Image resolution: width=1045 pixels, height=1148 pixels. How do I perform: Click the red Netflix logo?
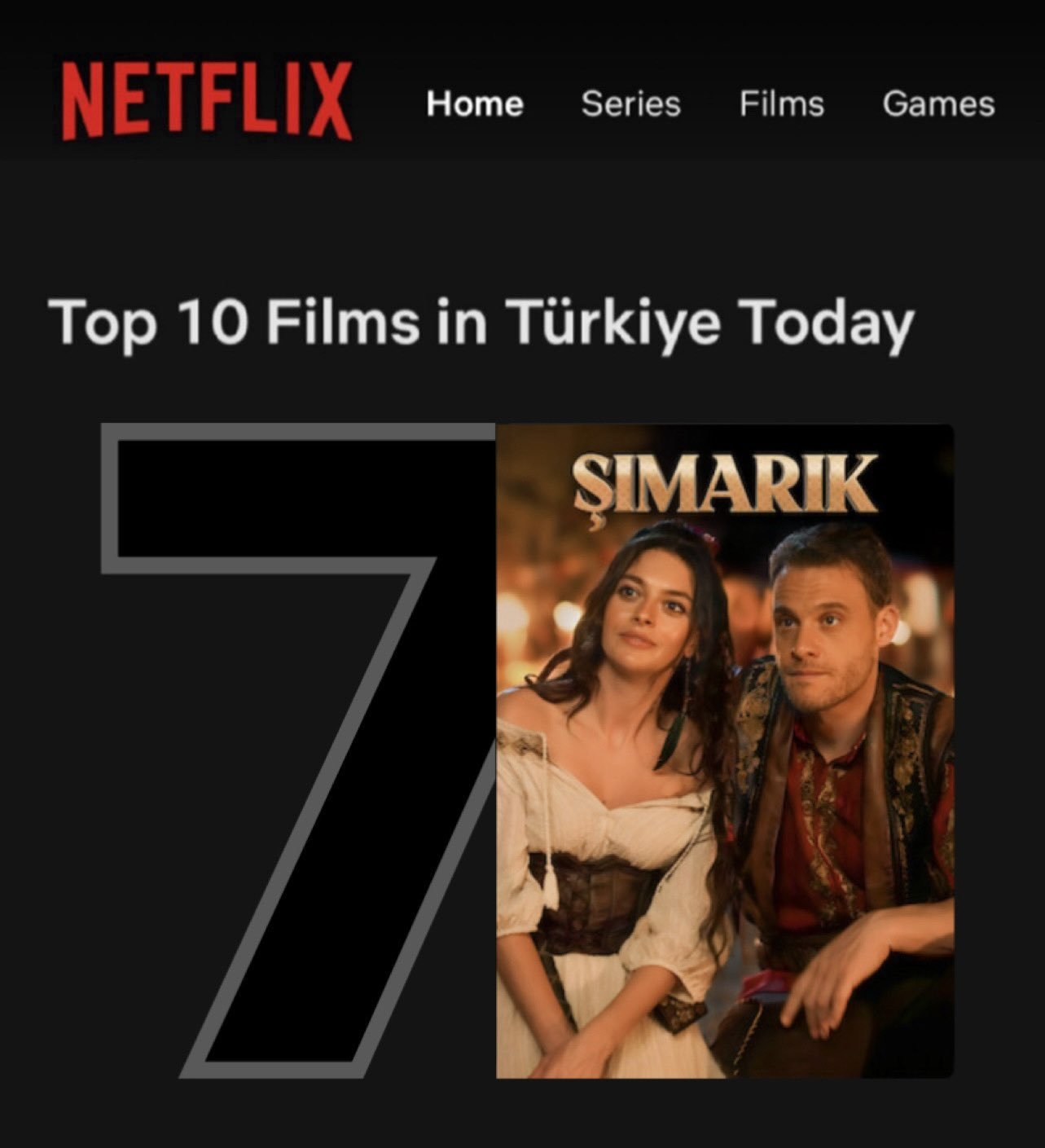207,100
